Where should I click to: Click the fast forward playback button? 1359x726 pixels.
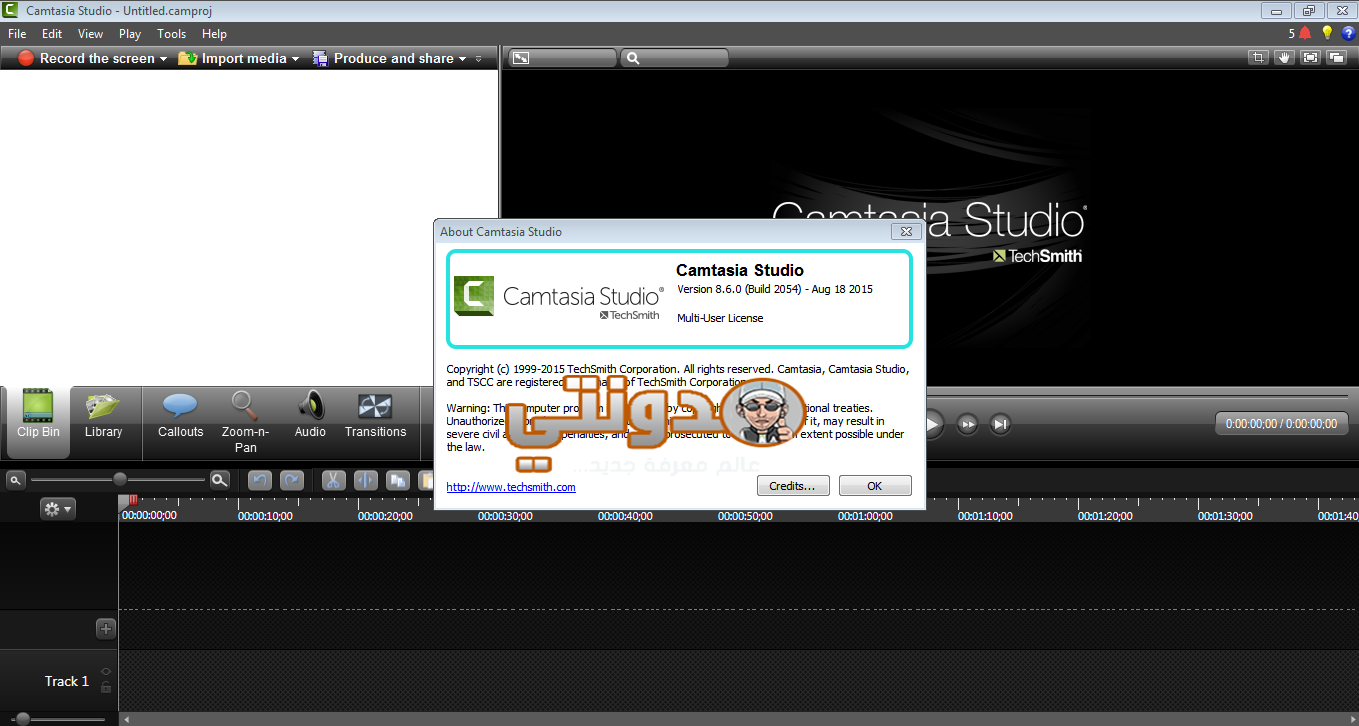967,424
